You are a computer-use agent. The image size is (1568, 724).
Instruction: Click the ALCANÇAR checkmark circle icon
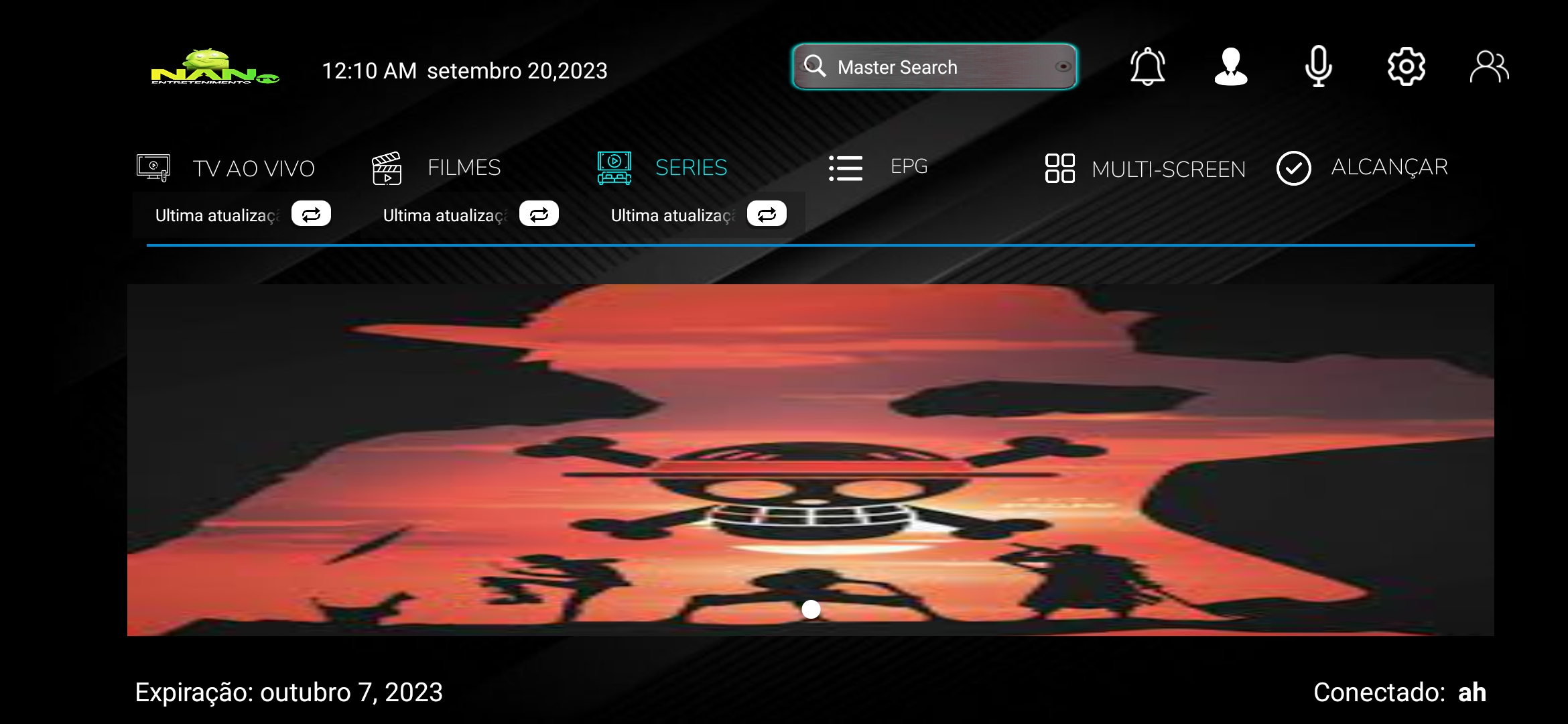[1293, 168]
